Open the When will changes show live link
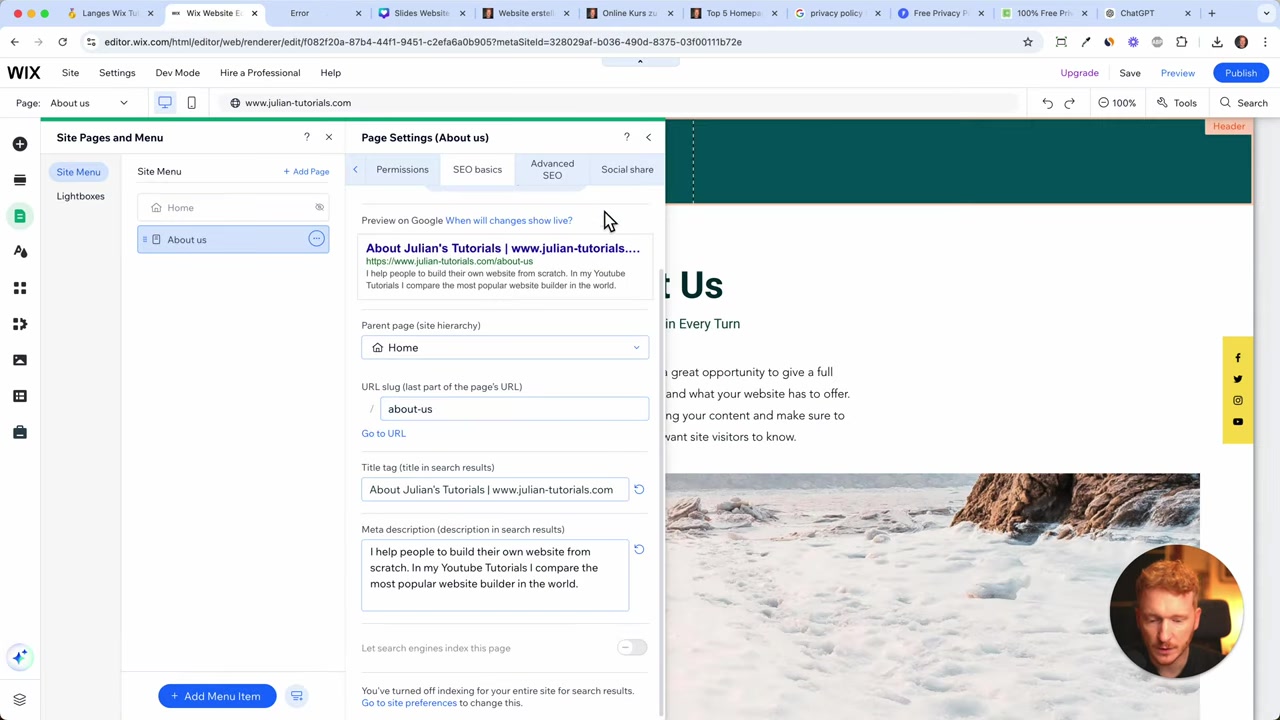Image resolution: width=1280 pixels, height=720 pixels. (509, 220)
